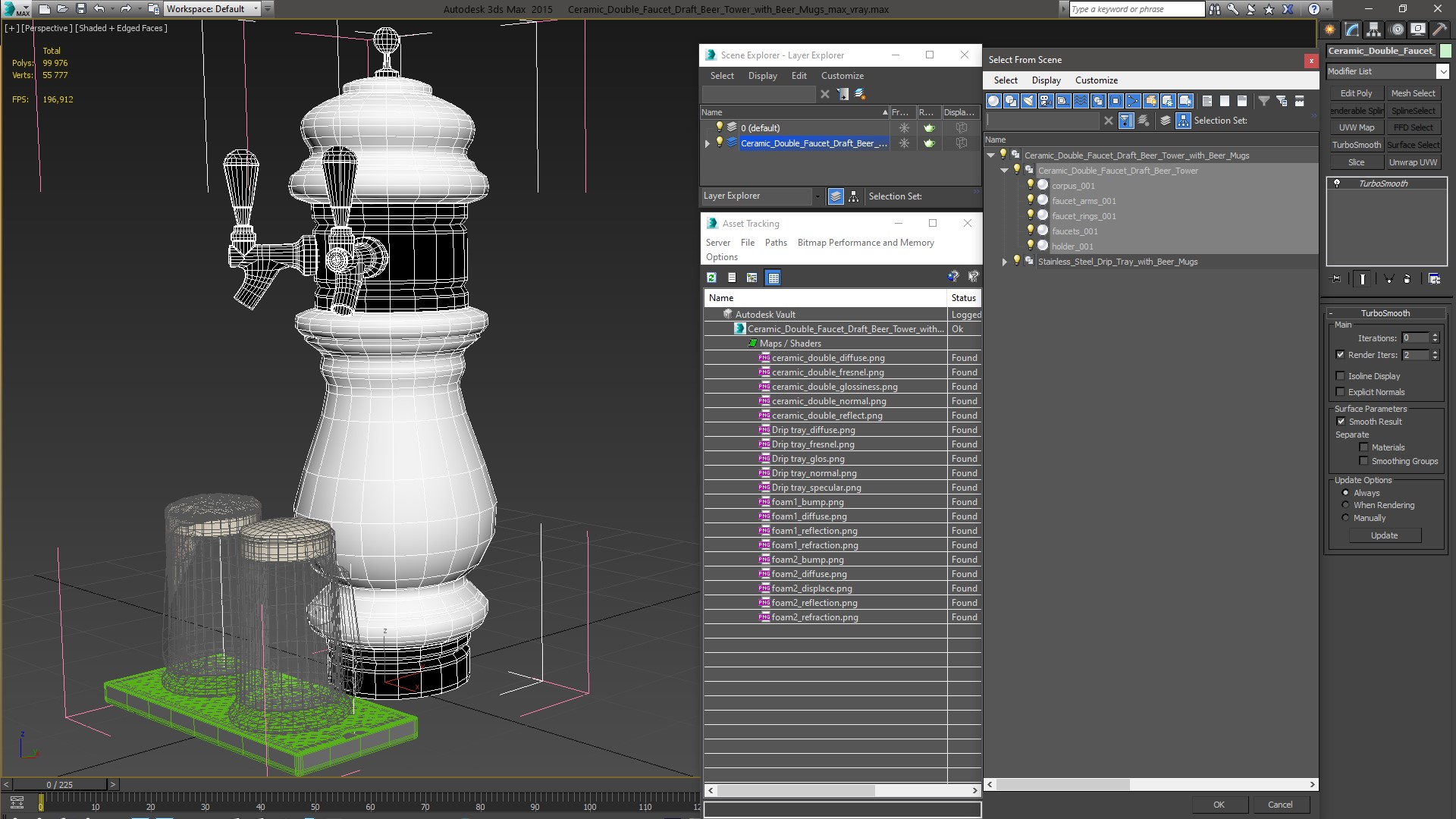
Task: Enable Separate by Smoothing Groups checkbox
Action: click(x=1363, y=461)
